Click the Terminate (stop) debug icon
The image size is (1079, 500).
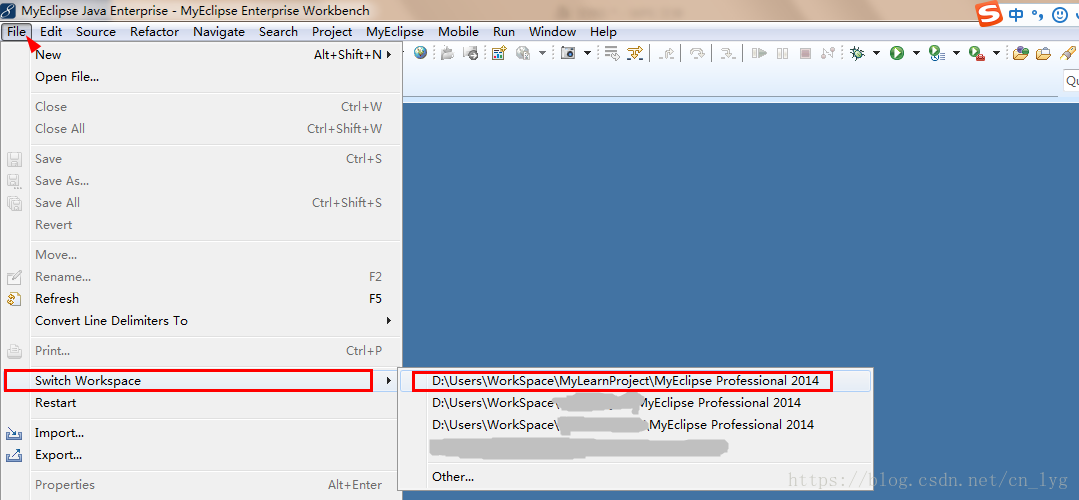(806, 53)
